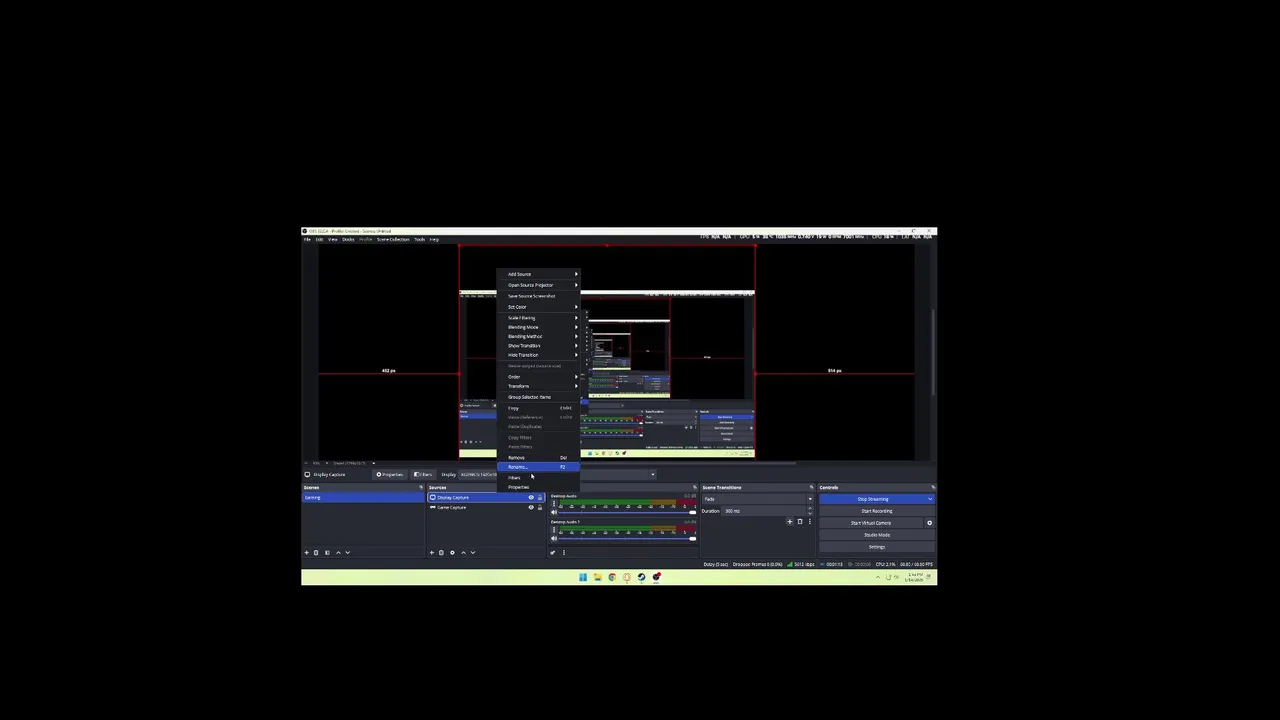Screen dimensions: 1280x720
Task: Expand the Set Color submenu
Action: click(x=537, y=307)
